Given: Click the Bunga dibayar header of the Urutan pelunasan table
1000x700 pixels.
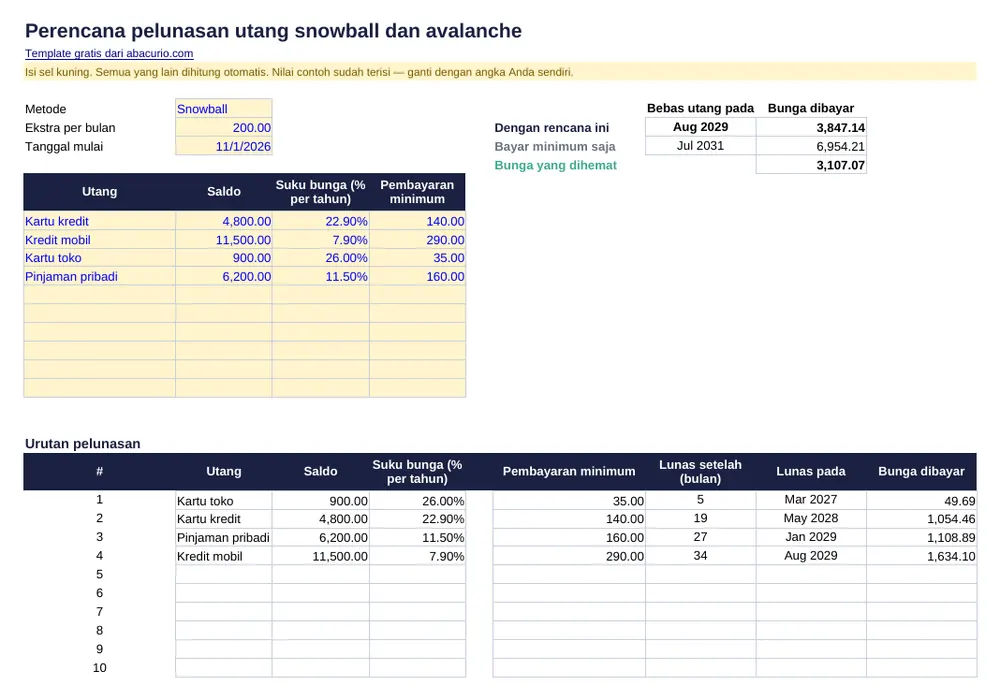Looking at the screenshot, I should (922, 472).
